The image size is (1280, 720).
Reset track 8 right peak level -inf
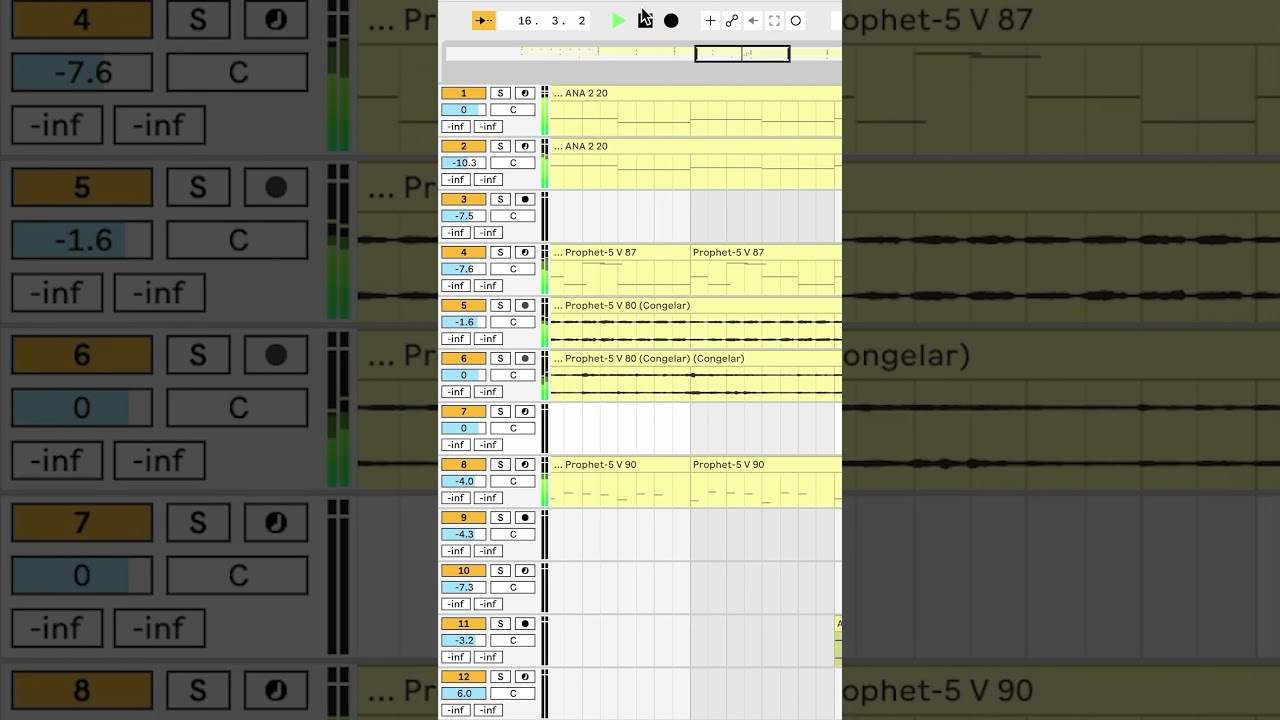[x=488, y=497]
